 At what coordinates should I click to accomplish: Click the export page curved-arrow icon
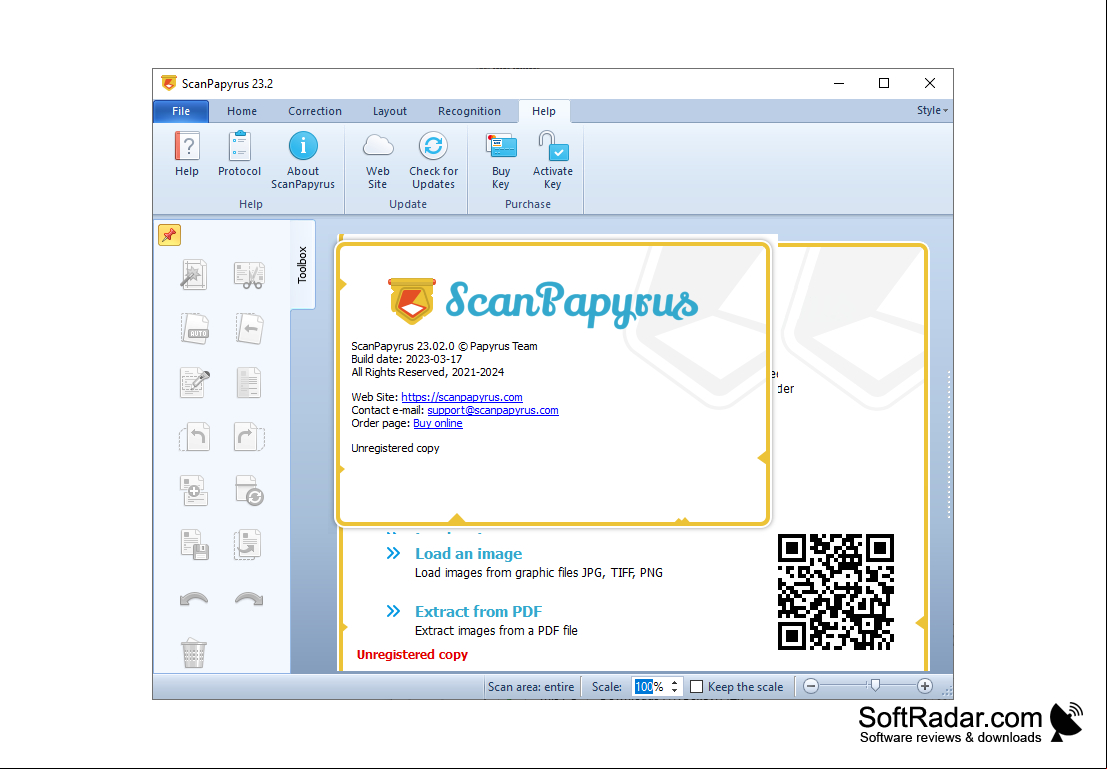click(249, 544)
